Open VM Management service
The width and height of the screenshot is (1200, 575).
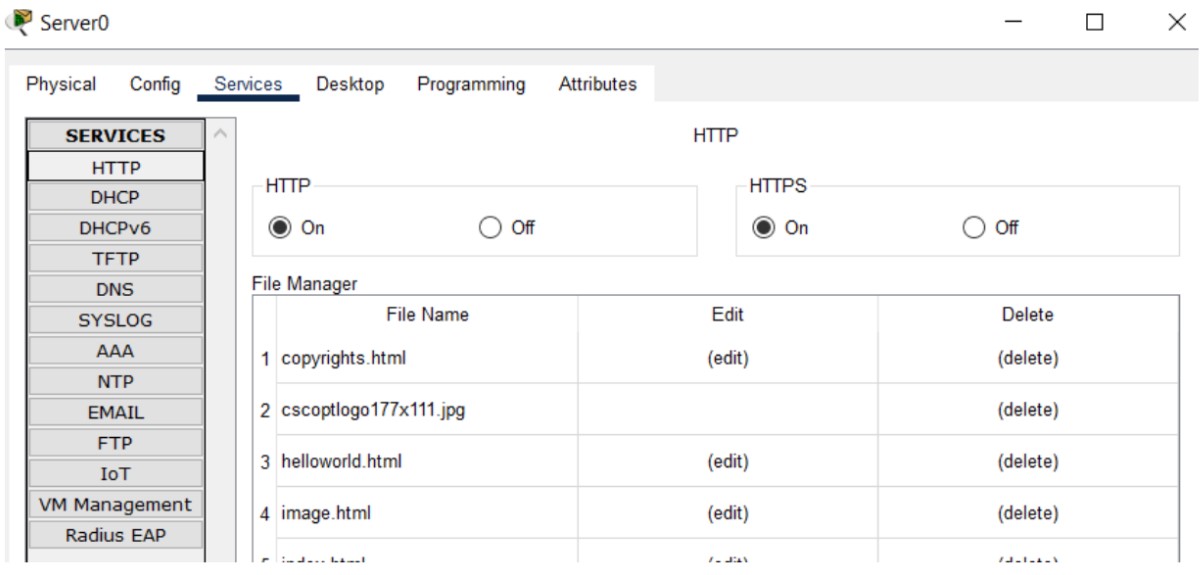point(116,505)
